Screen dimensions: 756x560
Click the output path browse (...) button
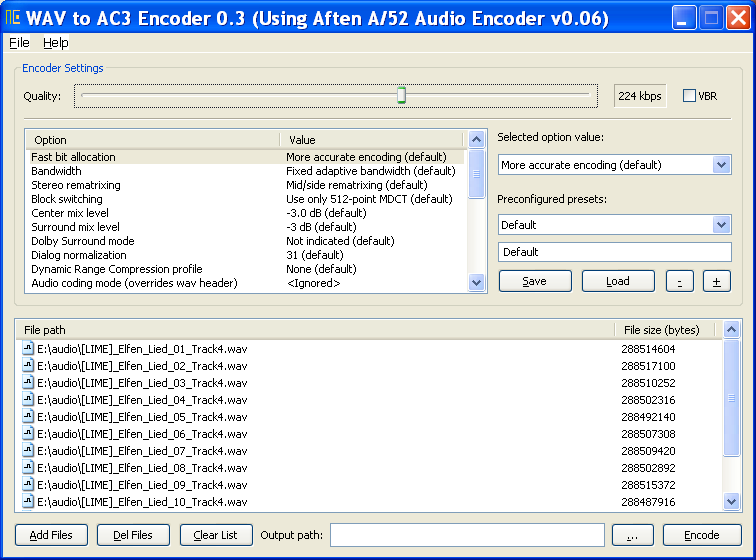click(x=633, y=535)
